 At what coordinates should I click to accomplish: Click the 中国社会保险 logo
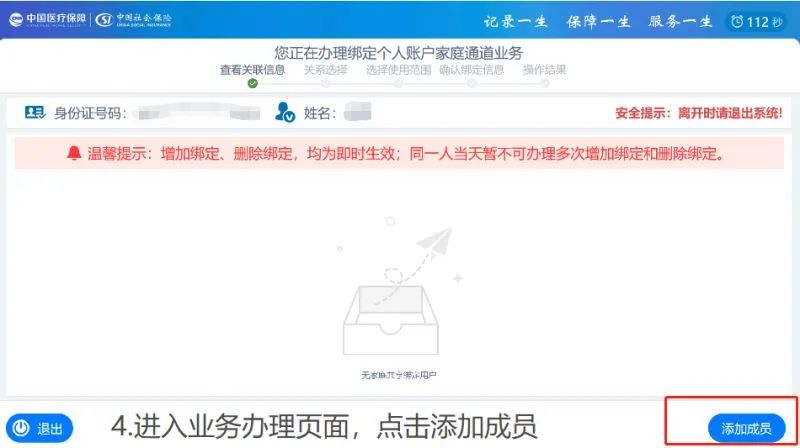click(134, 19)
